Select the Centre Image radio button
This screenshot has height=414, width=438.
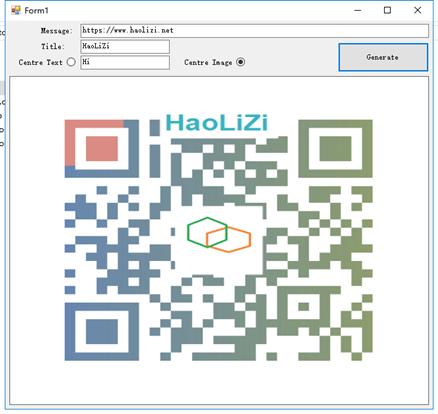tap(240, 62)
